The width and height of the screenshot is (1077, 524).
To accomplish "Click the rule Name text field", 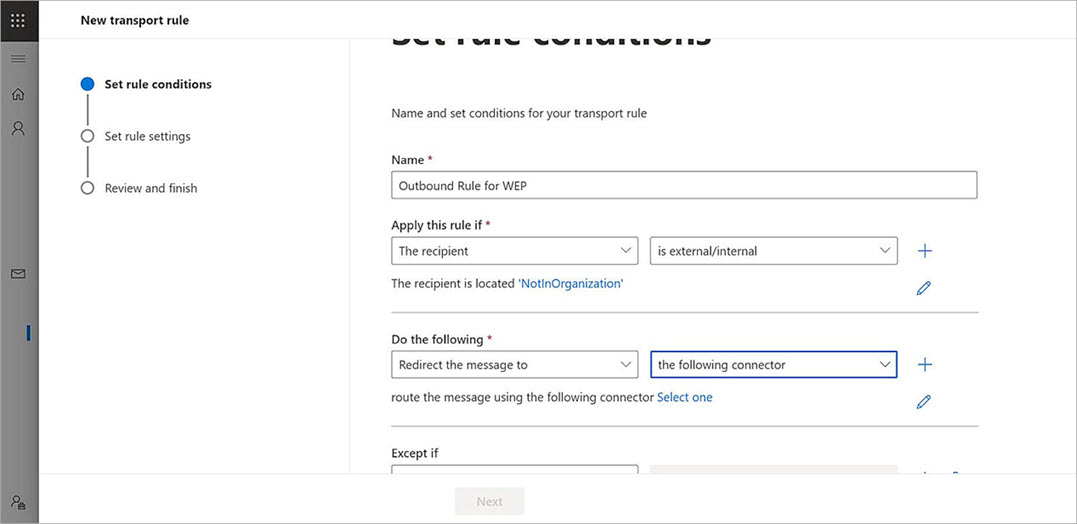I will coord(683,186).
